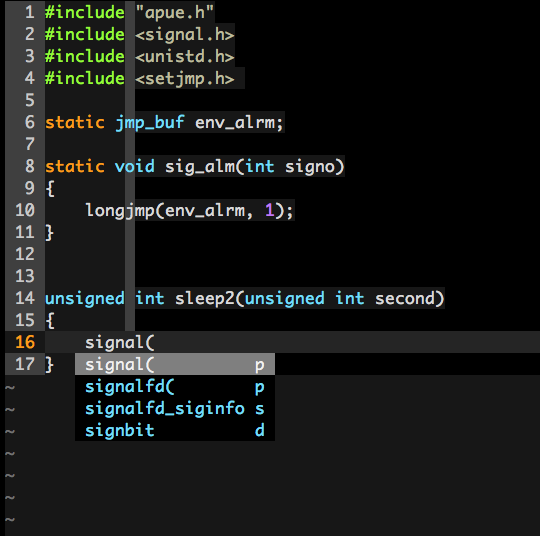The image size is (540, 536).
Task: Pick signalfd_siginfo from the completion list
Action: tap(175, 408)
